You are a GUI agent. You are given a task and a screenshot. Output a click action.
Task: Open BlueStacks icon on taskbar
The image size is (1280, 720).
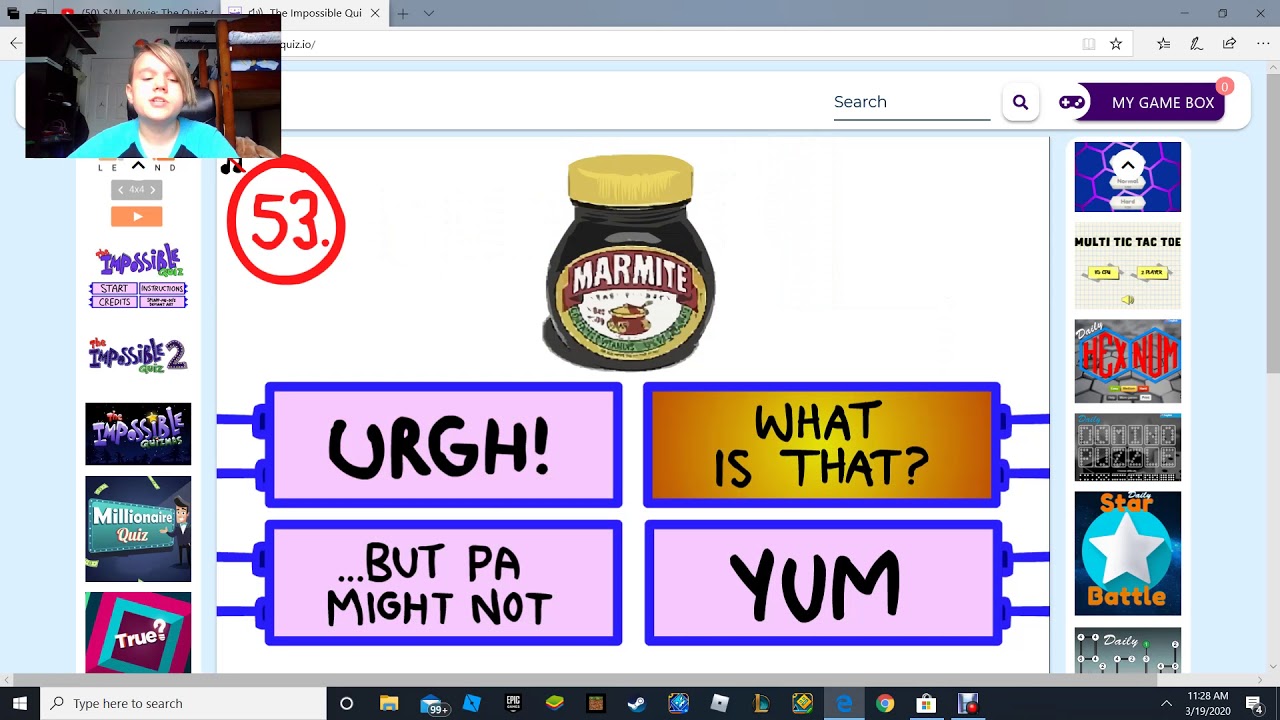pos(554,703)
